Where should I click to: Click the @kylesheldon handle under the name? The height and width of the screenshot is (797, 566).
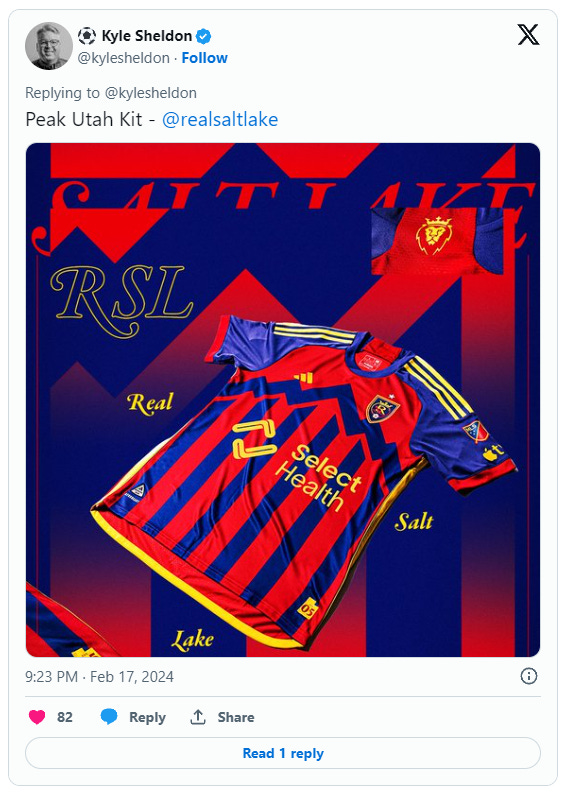pos(123,58)
